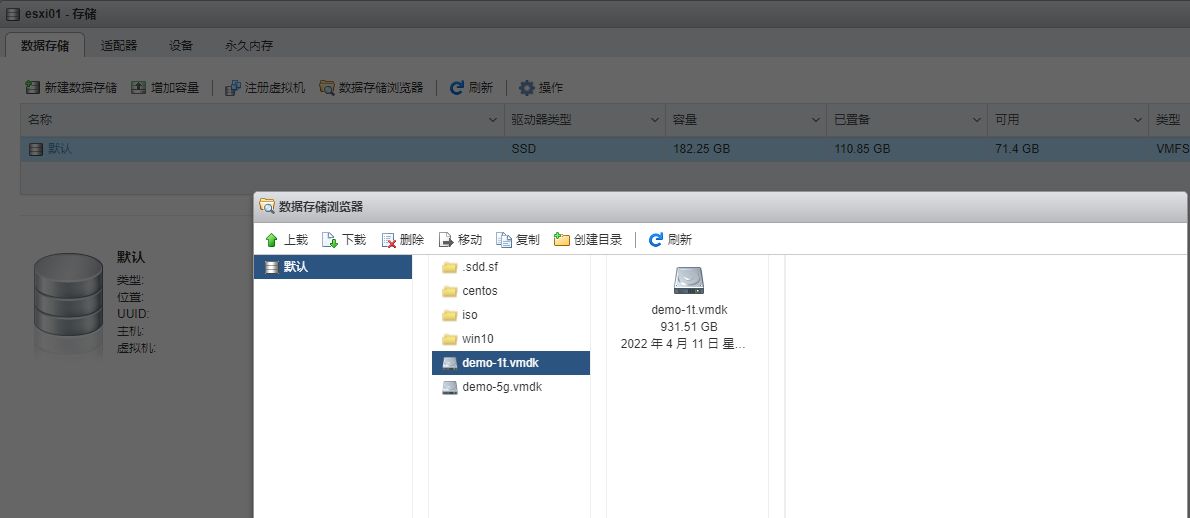Click the download (下载) icon in browser
The height and width of the screenshot is (518, 1190).
pos(329,240)
